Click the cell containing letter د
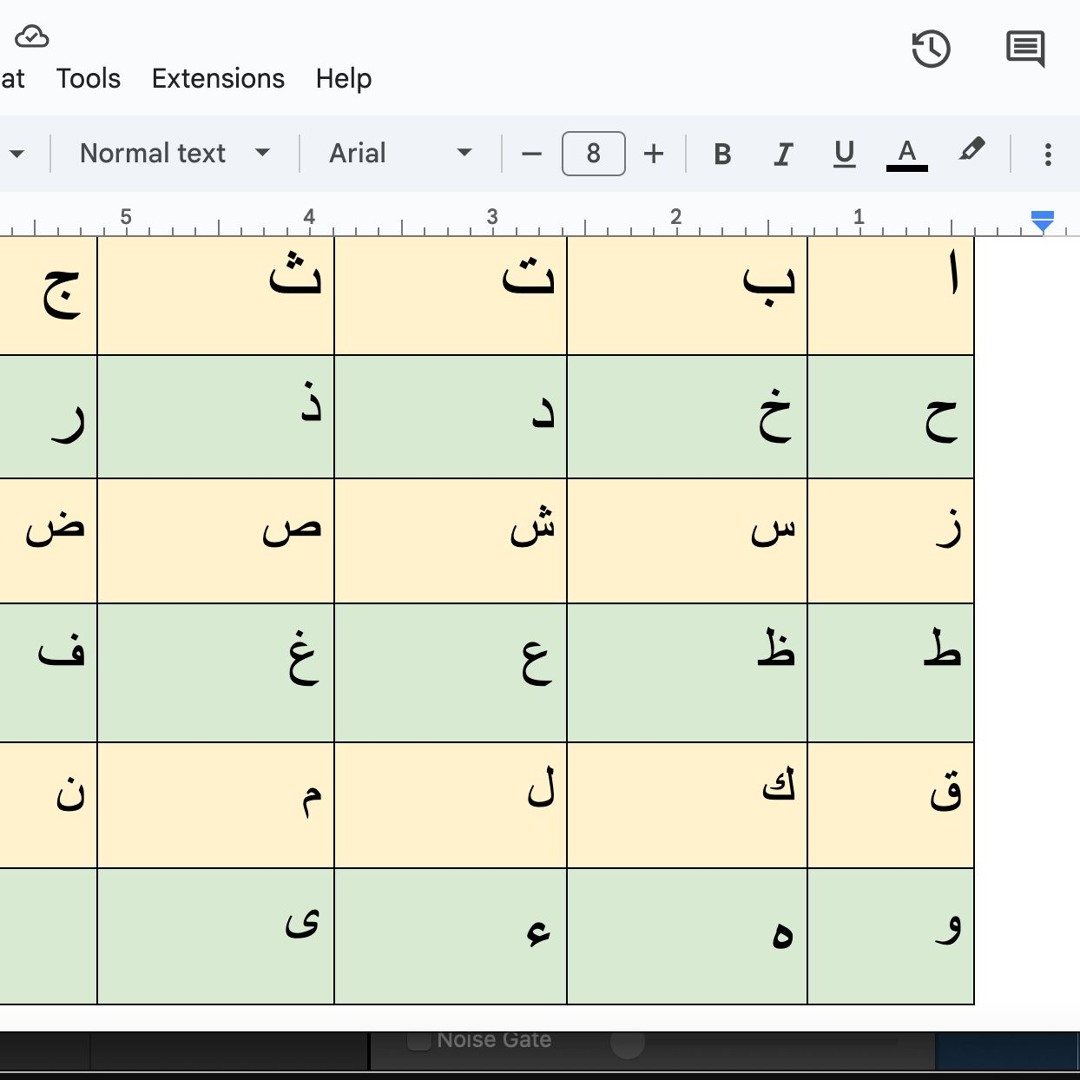 coord(450,417)
